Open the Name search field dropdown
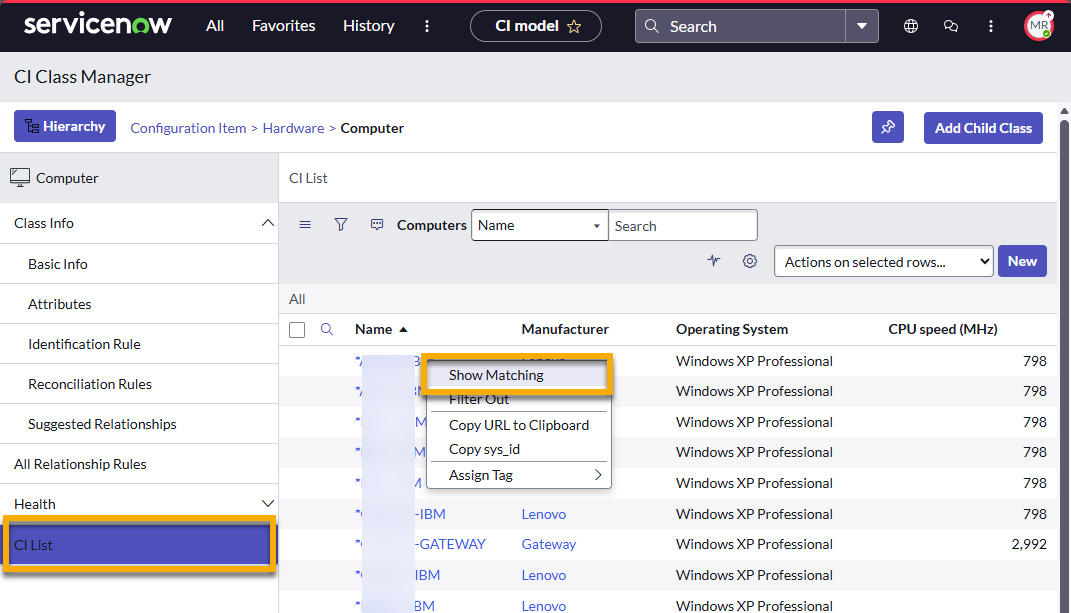The height and width of the screenshot is (613, 1071). pyautogui.click(x=539, y=225)
